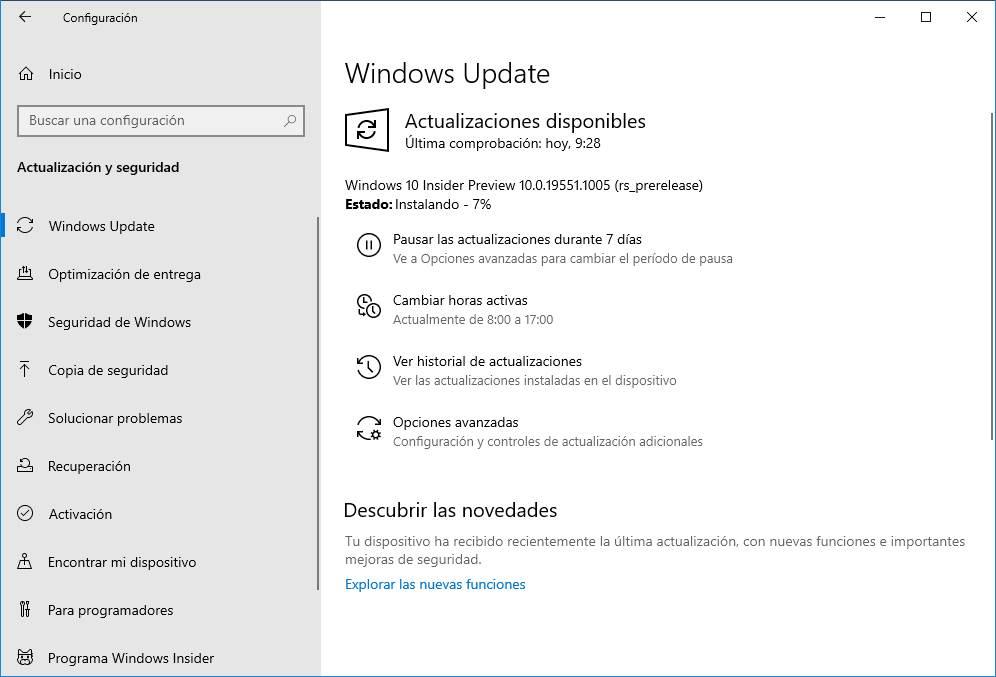Click the Recuperación icon
Viewport: 996px width, 677px height.
tap(25, 466)
